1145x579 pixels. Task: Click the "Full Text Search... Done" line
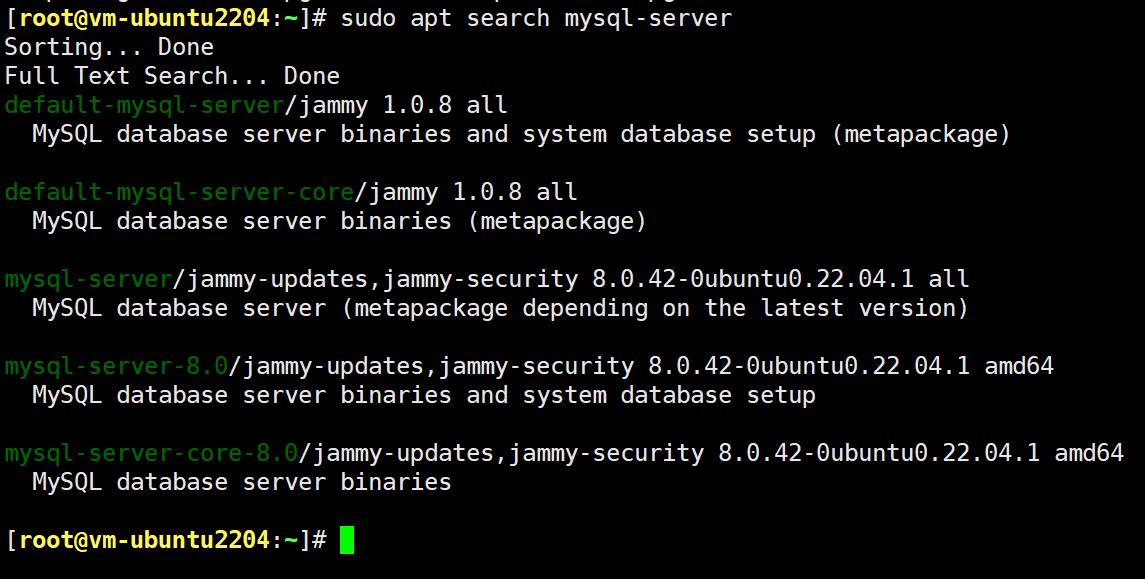point(172,76)
